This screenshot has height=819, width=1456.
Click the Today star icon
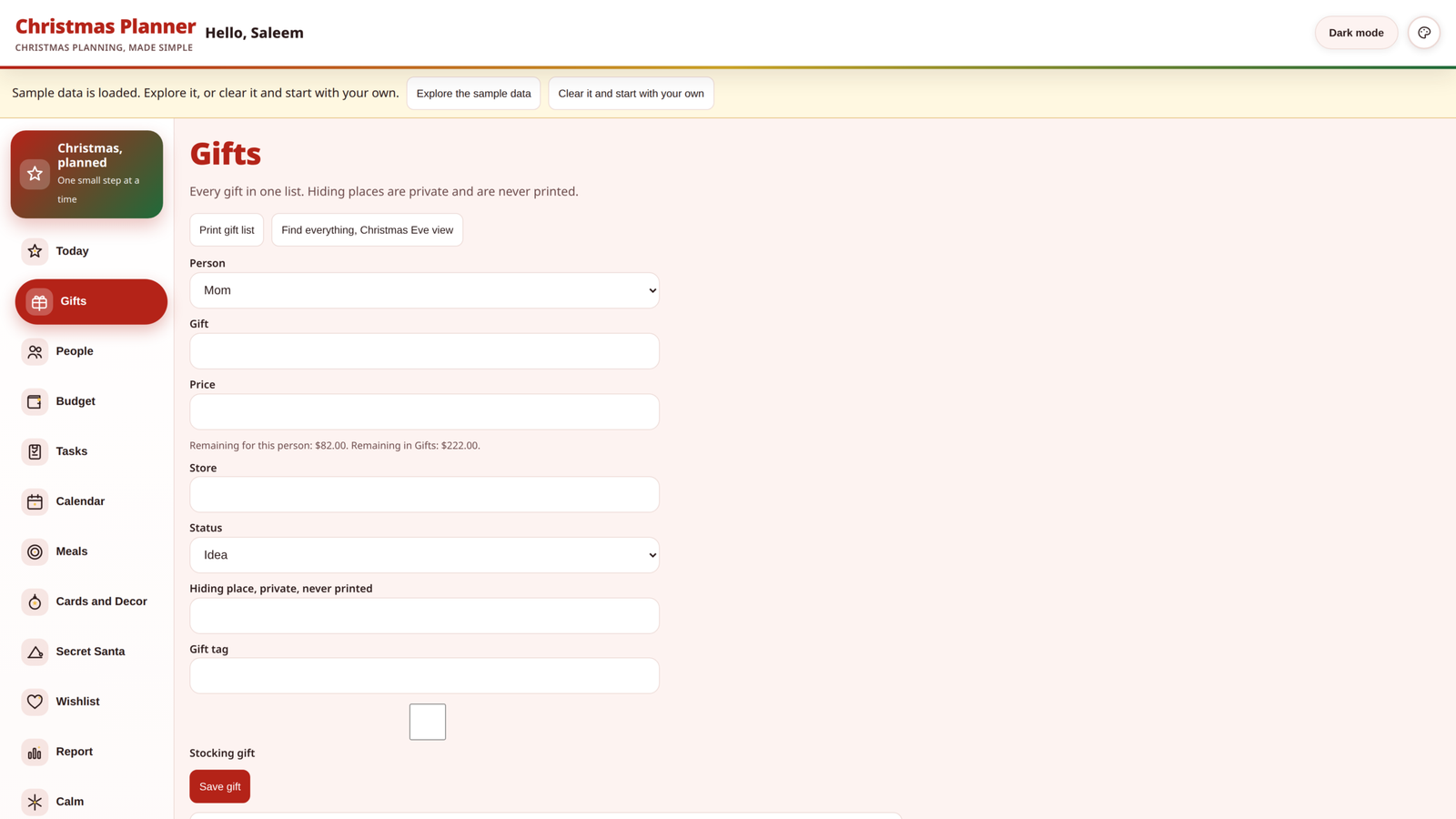(x=35, y=251)
